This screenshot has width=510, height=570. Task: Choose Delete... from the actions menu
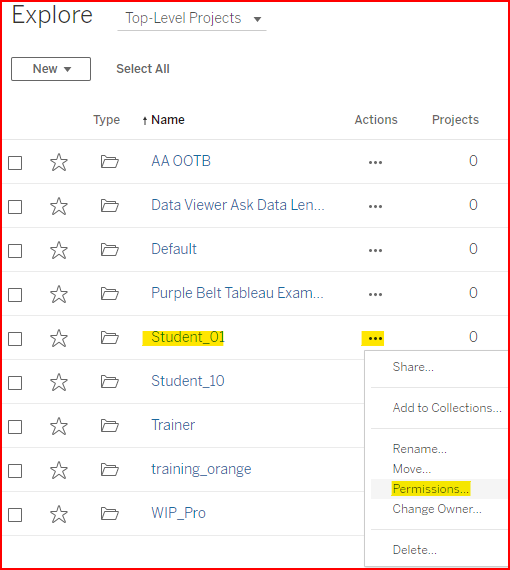click(414, 550)
